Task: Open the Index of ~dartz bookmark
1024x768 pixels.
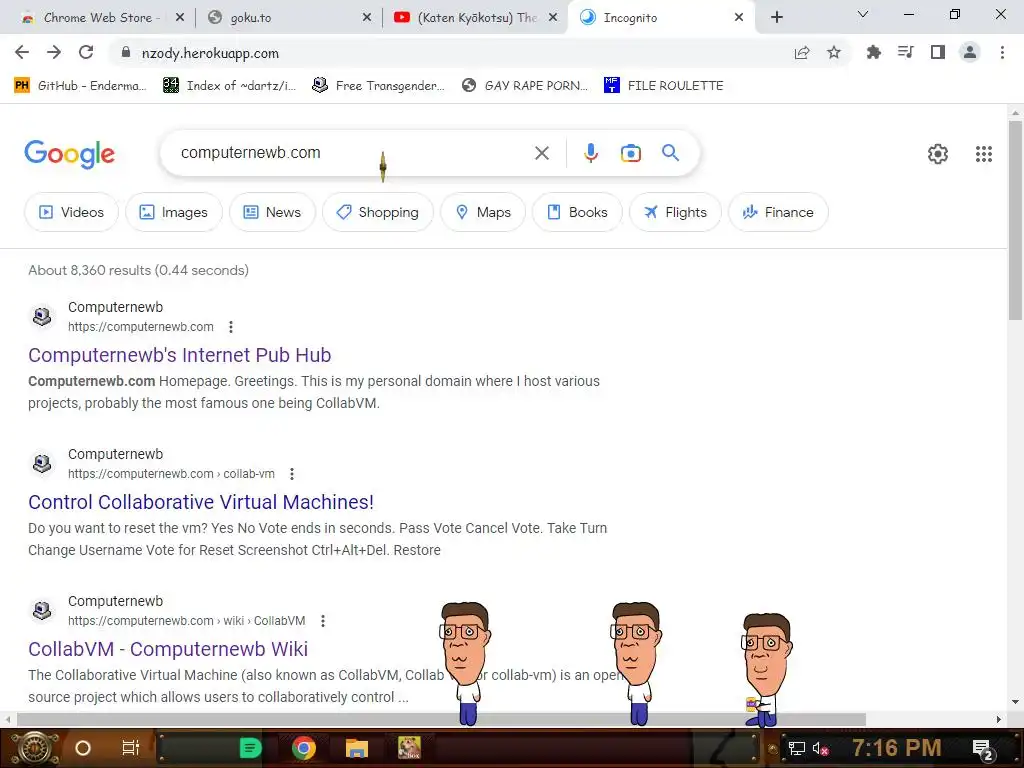Action: click(x=229, y=86)
